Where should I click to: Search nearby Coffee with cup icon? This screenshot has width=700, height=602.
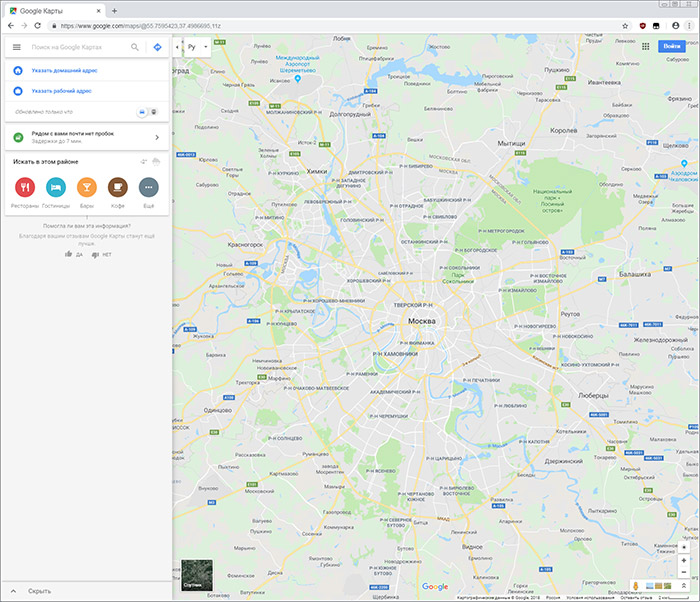click(118, 187)
